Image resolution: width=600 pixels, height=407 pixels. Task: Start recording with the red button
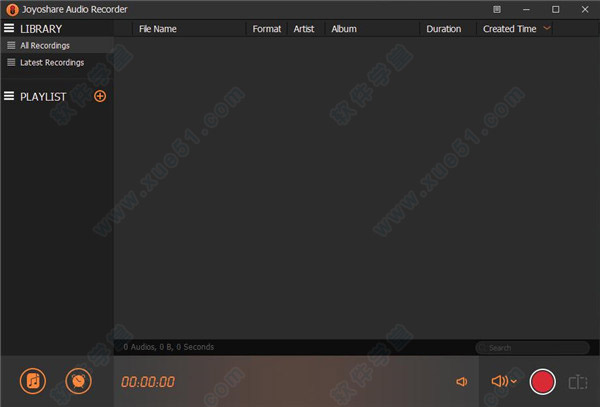point(543,381)
